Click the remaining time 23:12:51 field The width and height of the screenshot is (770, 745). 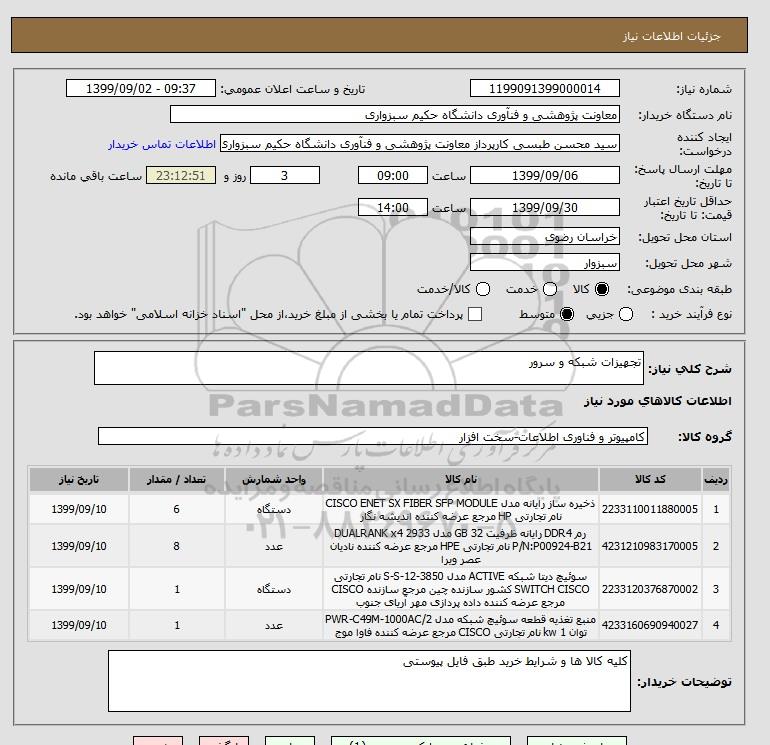point(181,176)
